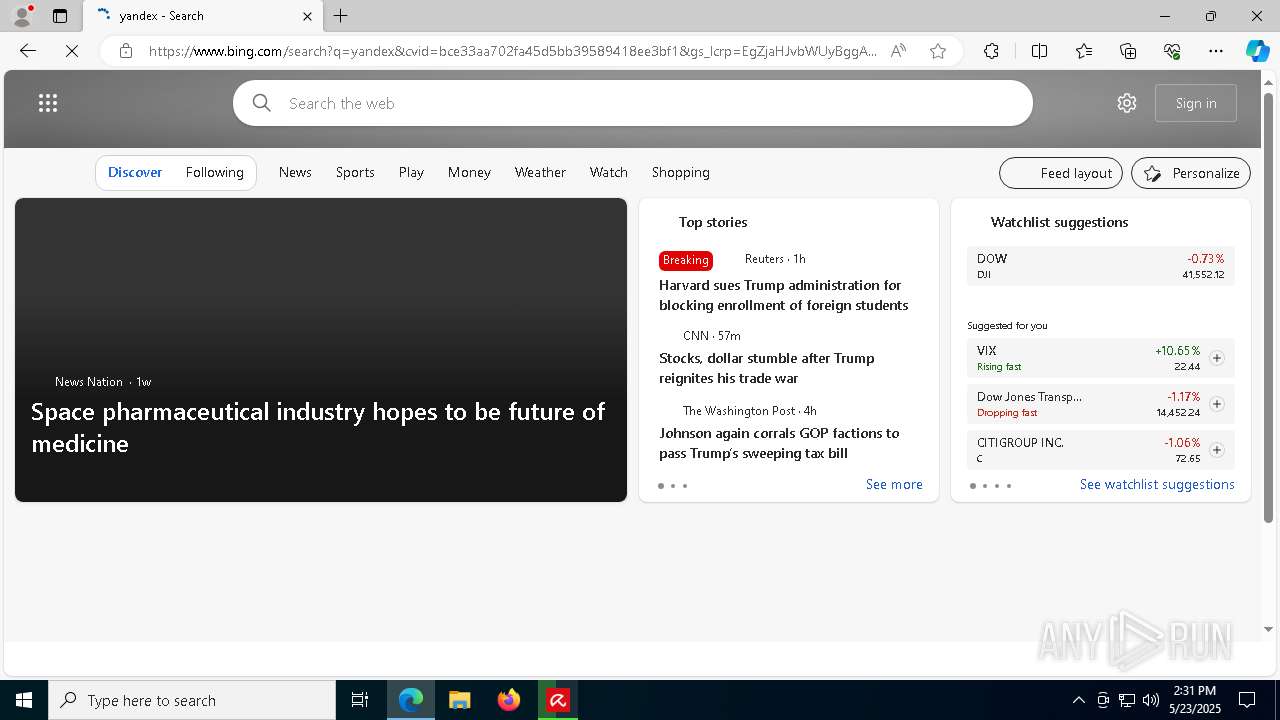Open Browser essentials heart icon
The image size is (1280, 720).
pos(1172,51)
